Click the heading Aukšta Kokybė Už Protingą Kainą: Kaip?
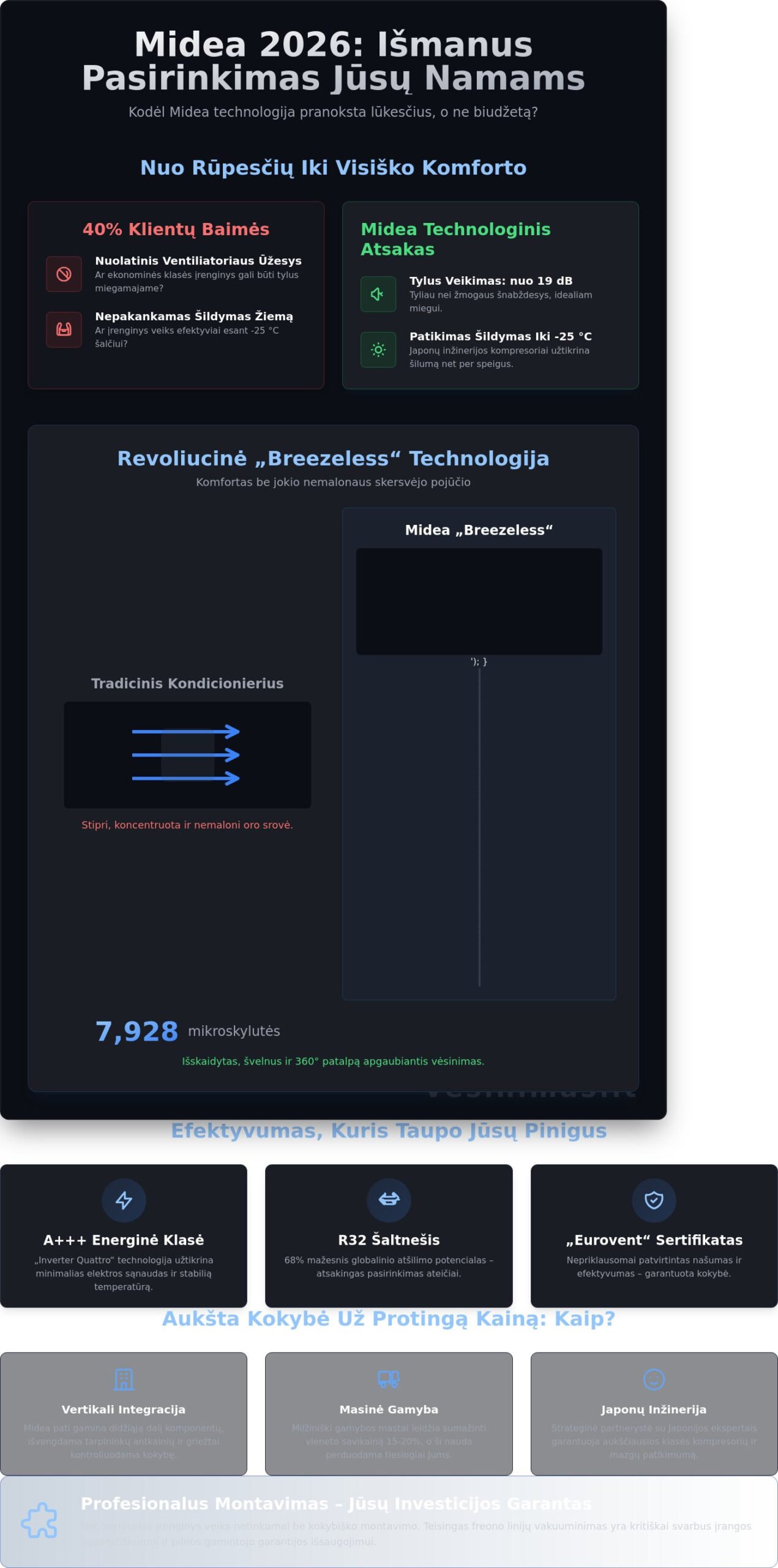Viewport: 778px width, 1568px height. [389, 1319]
